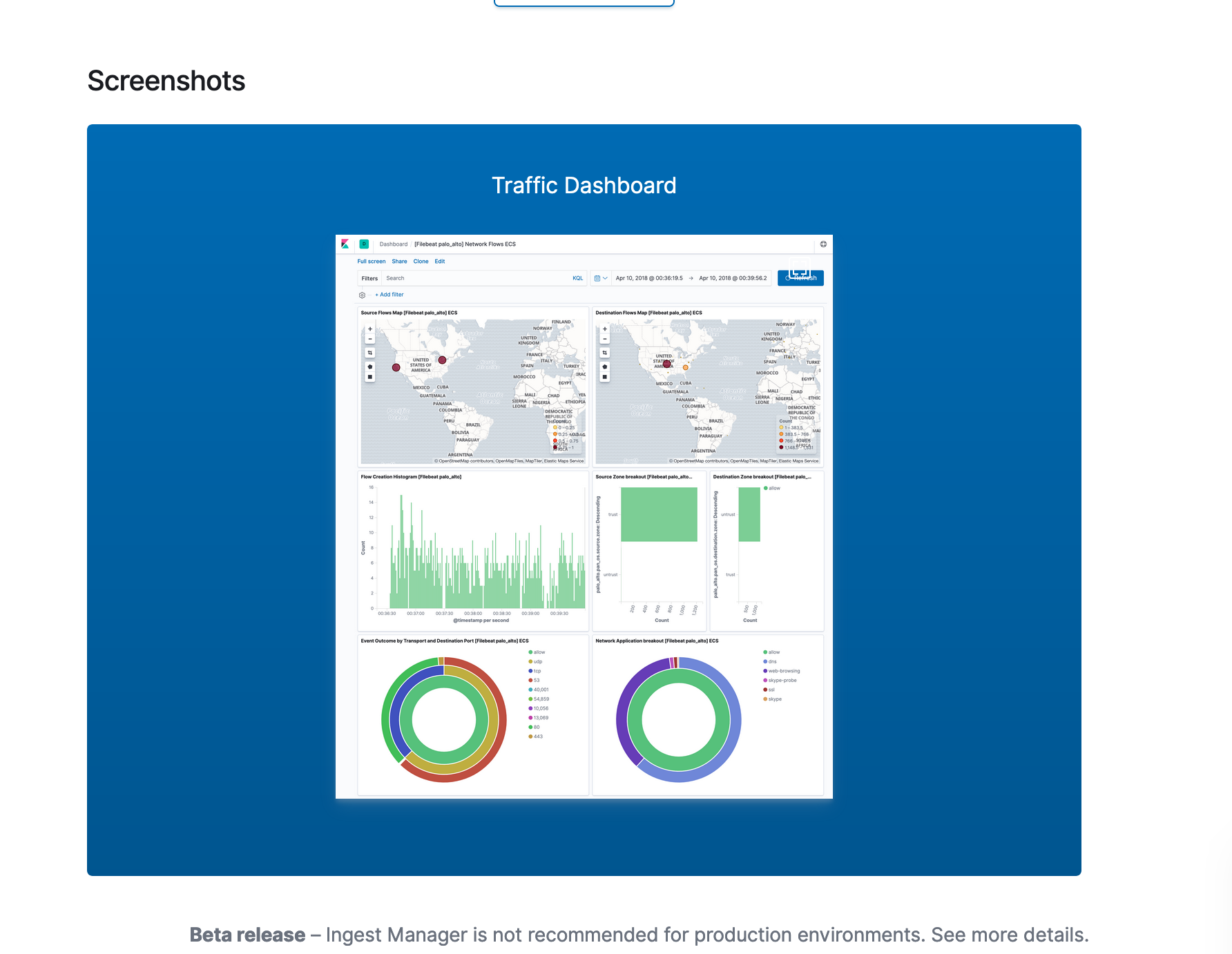Click the Network Application breakout panel title

[x=657, y=641]
